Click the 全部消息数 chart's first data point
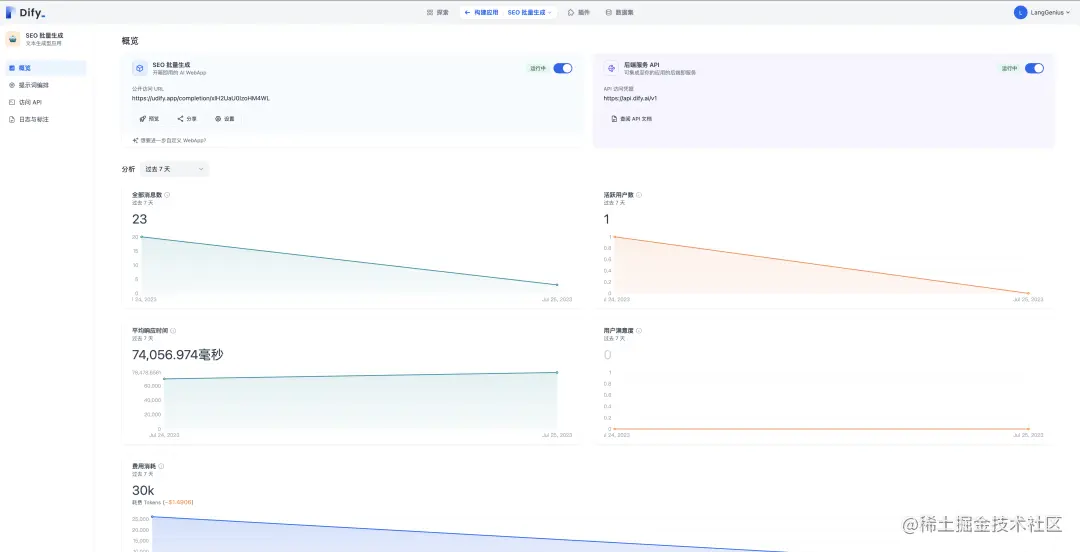The image size is (1080, 552). point(143,237)
